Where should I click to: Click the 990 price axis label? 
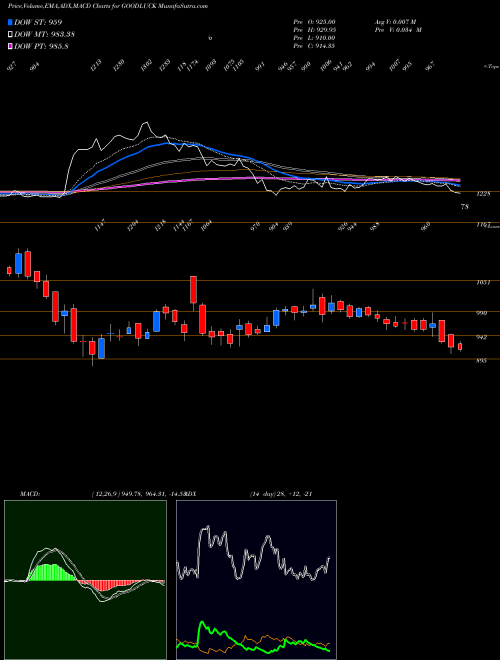pyautogui.click(x=482, y=313)
